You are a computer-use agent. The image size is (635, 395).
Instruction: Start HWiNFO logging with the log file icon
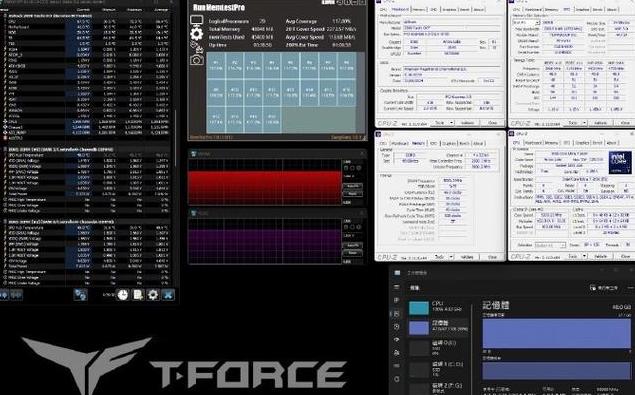coord(138,295)
